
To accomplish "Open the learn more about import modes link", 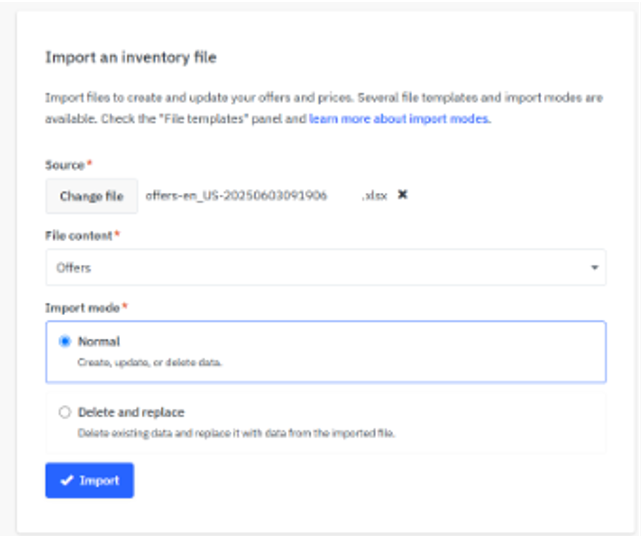I will [400, 119].
